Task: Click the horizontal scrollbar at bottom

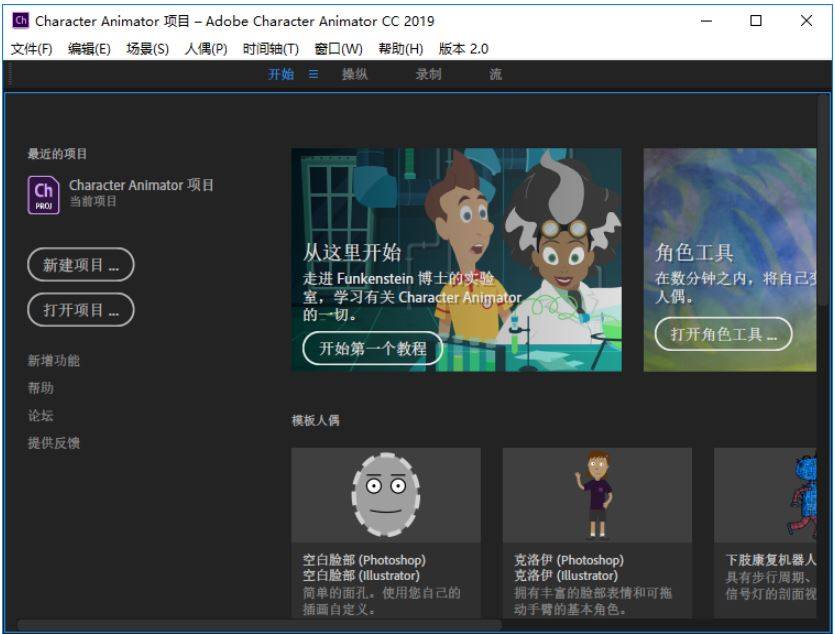Action: coord(260,623)
